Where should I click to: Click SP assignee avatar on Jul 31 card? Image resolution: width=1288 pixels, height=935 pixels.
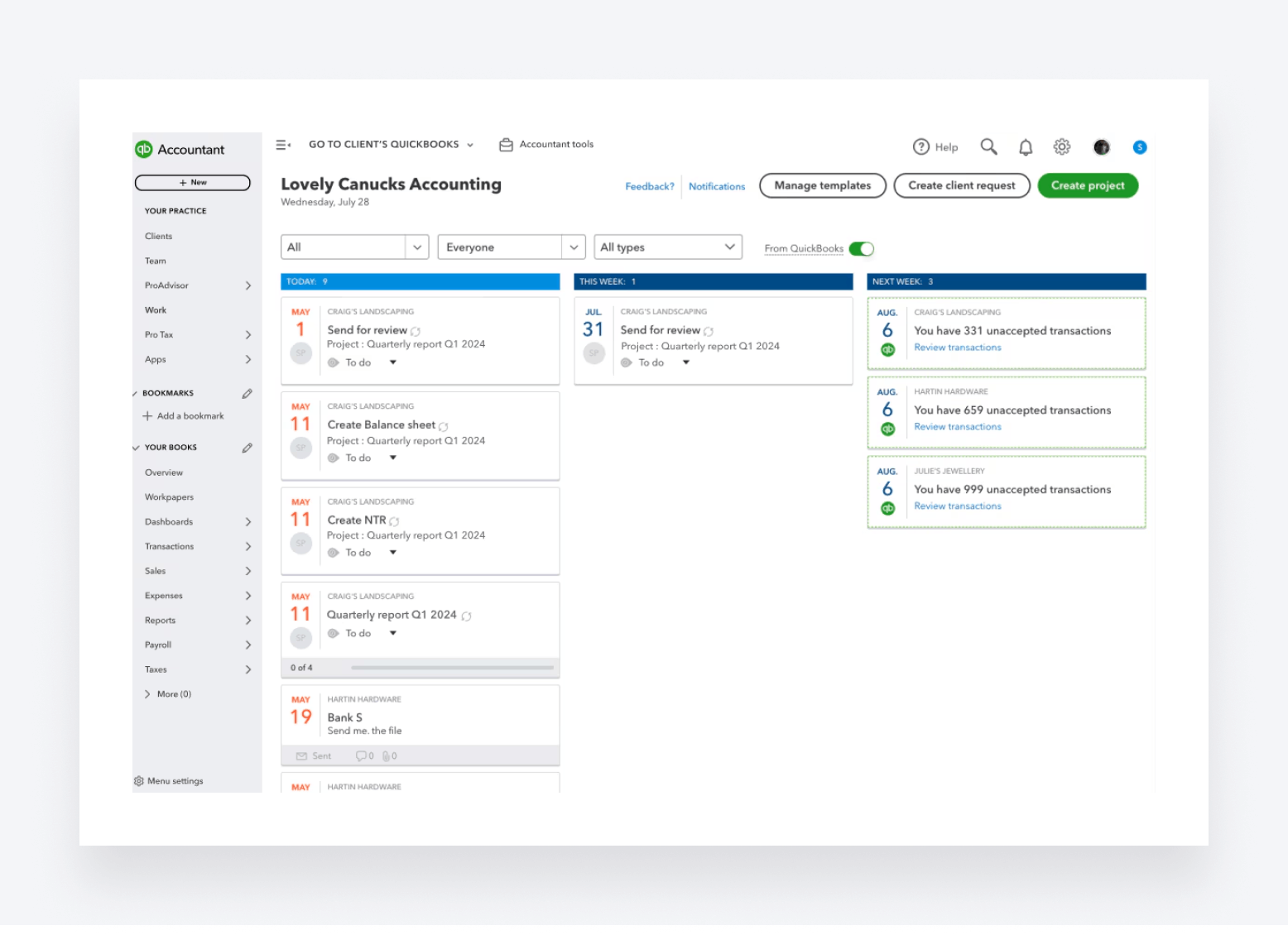[x=594, y=353]
